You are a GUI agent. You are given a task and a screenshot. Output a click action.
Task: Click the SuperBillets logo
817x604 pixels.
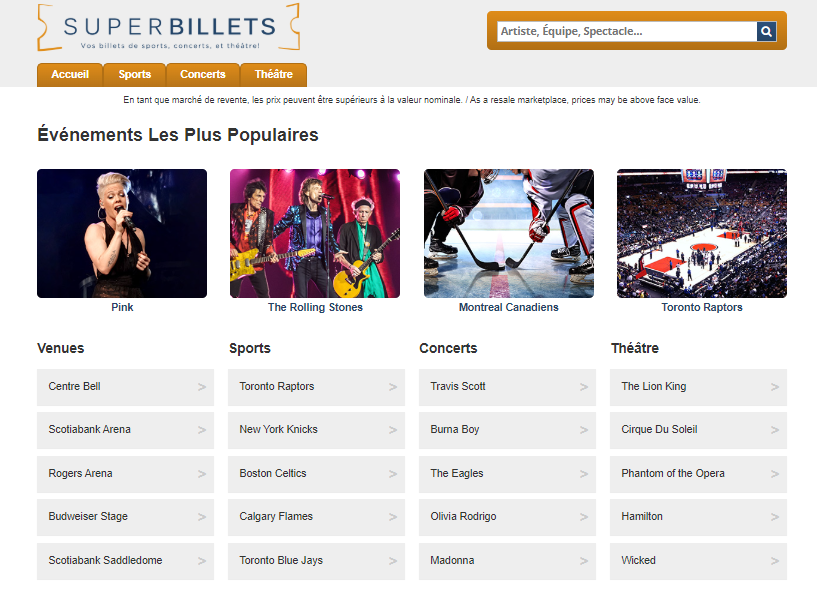pyautogui.click(x=168, y=28)
